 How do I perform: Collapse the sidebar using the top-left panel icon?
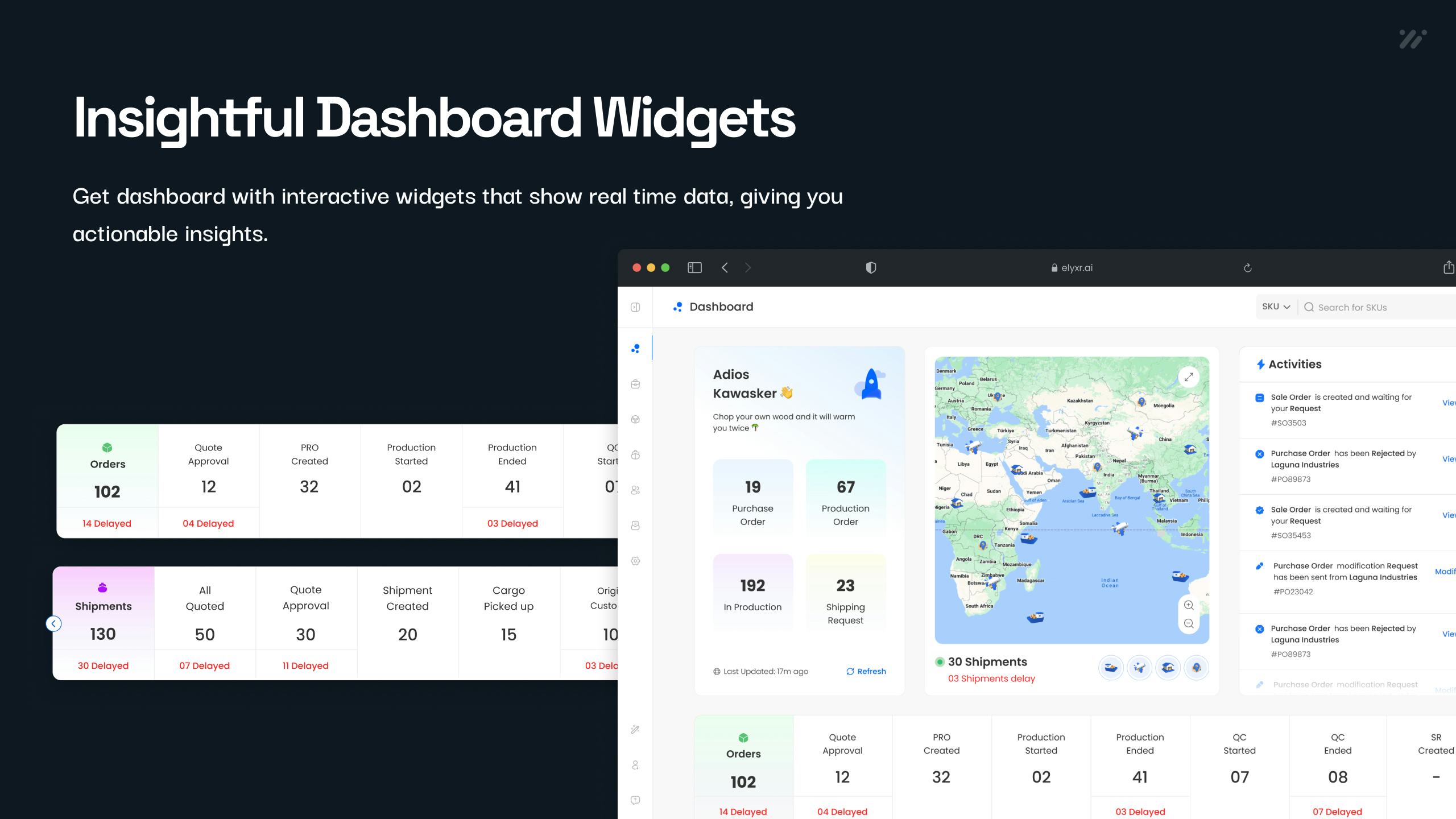pyautogui.click(x=635, y=307)
